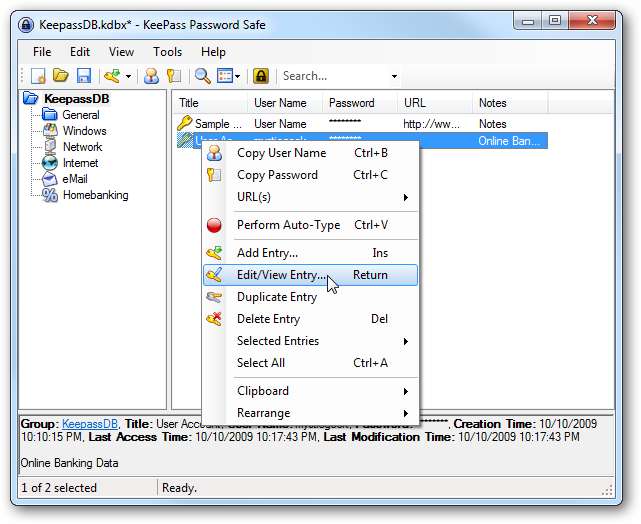Choose Copy User Name from context menu

click(310, 153)
